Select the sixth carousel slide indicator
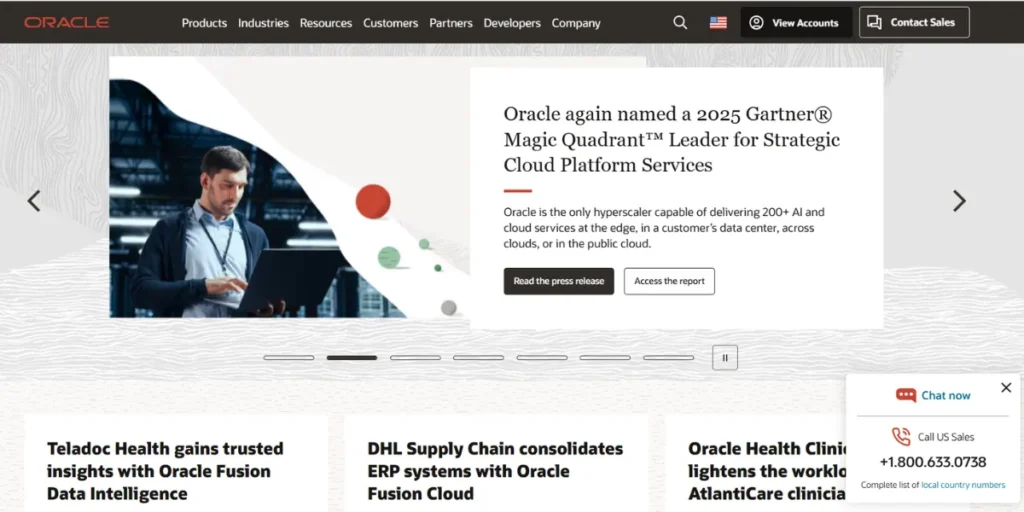 point(605,357)
